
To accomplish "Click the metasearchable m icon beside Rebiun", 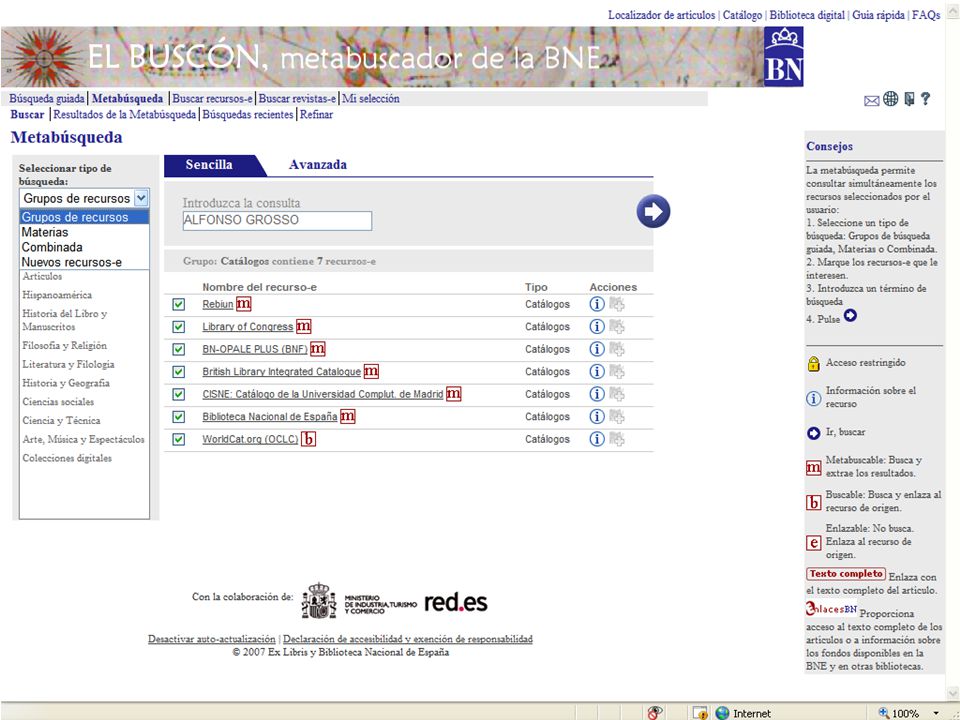I will 244,303.
